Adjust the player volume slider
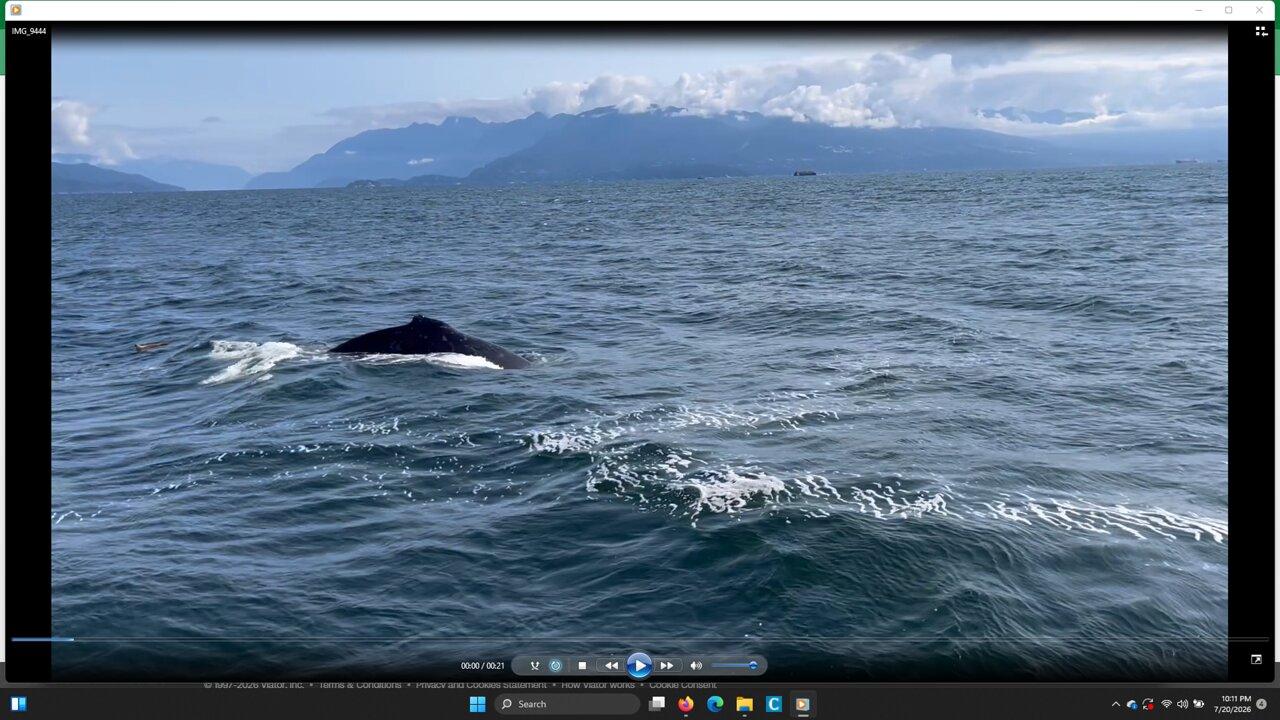Viewport: 1280px width, 720px height. pos(735,666)
